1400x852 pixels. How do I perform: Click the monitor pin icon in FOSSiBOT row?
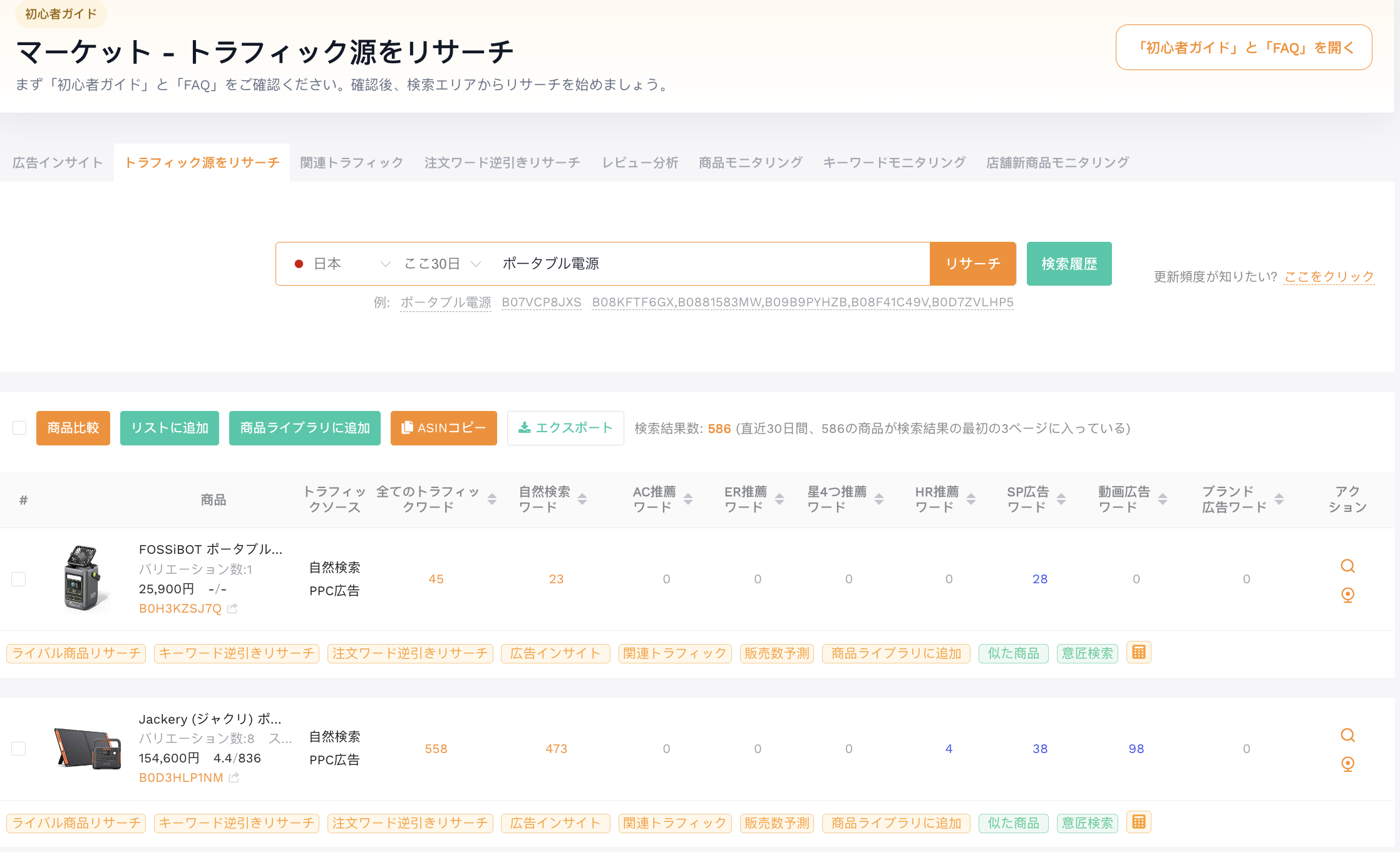pyautogui.click(x=1347, y=595)
